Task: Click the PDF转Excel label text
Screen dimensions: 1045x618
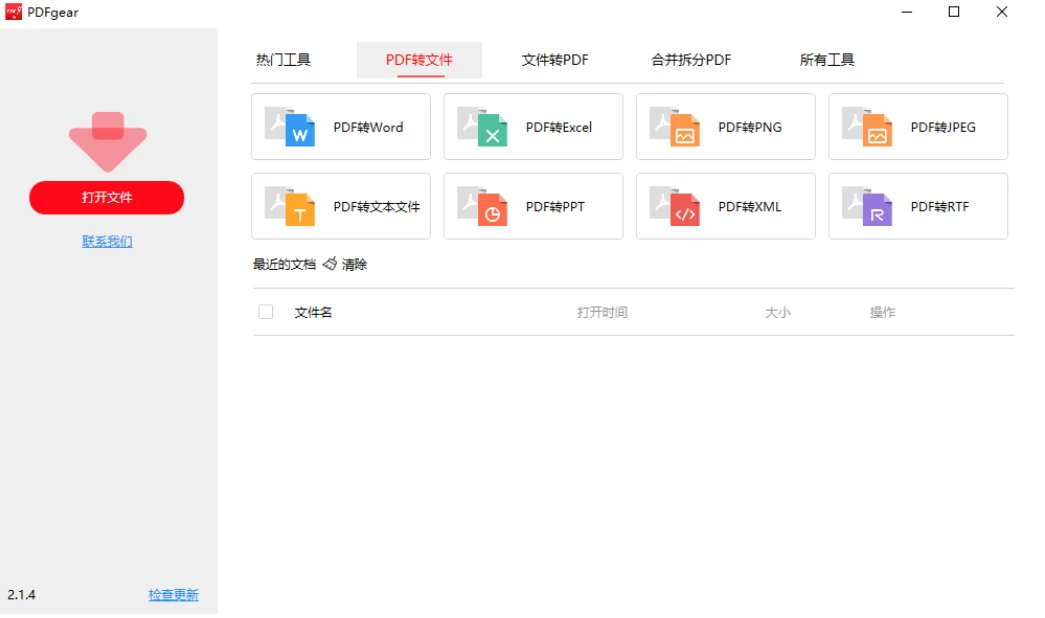Action: click(x=559, y=127)
